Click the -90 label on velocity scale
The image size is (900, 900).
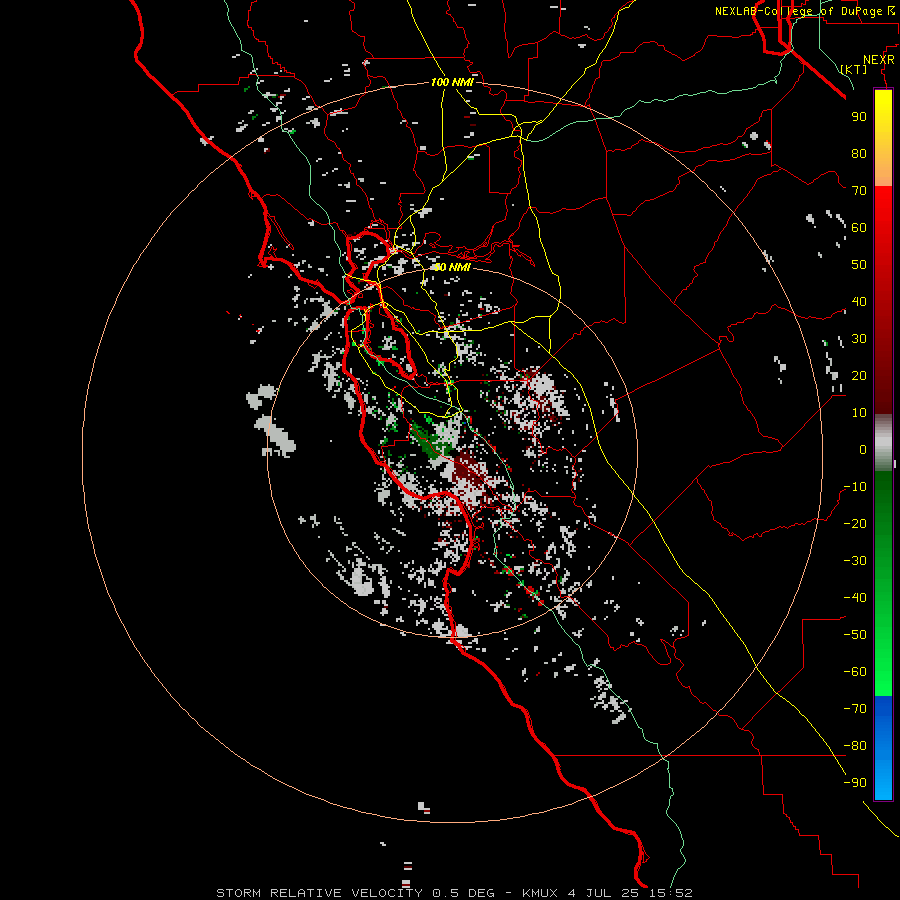pos(855,782)
